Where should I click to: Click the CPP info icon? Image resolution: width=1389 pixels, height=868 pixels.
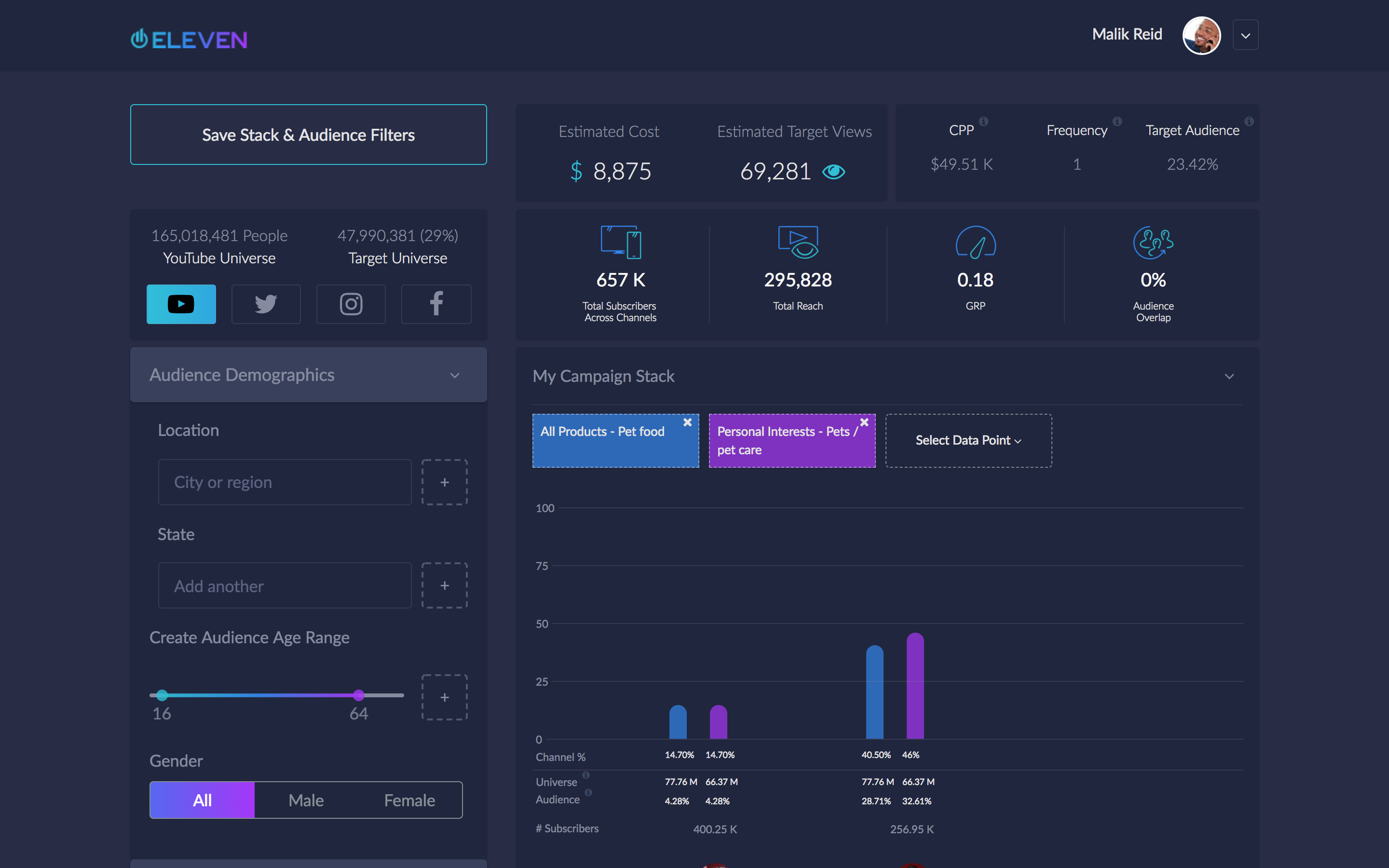coord(983,121)
